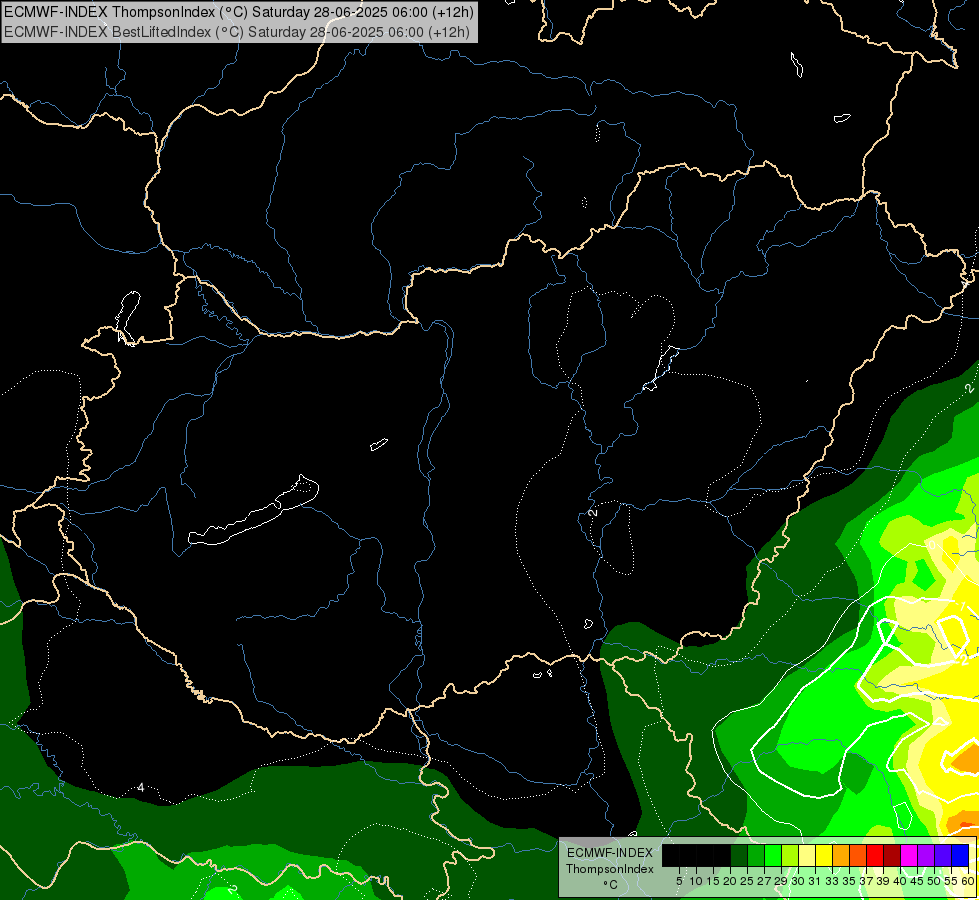The image size is (979, 900).
Task: Click the legend's °C unit label
Action: coord(611,885)
